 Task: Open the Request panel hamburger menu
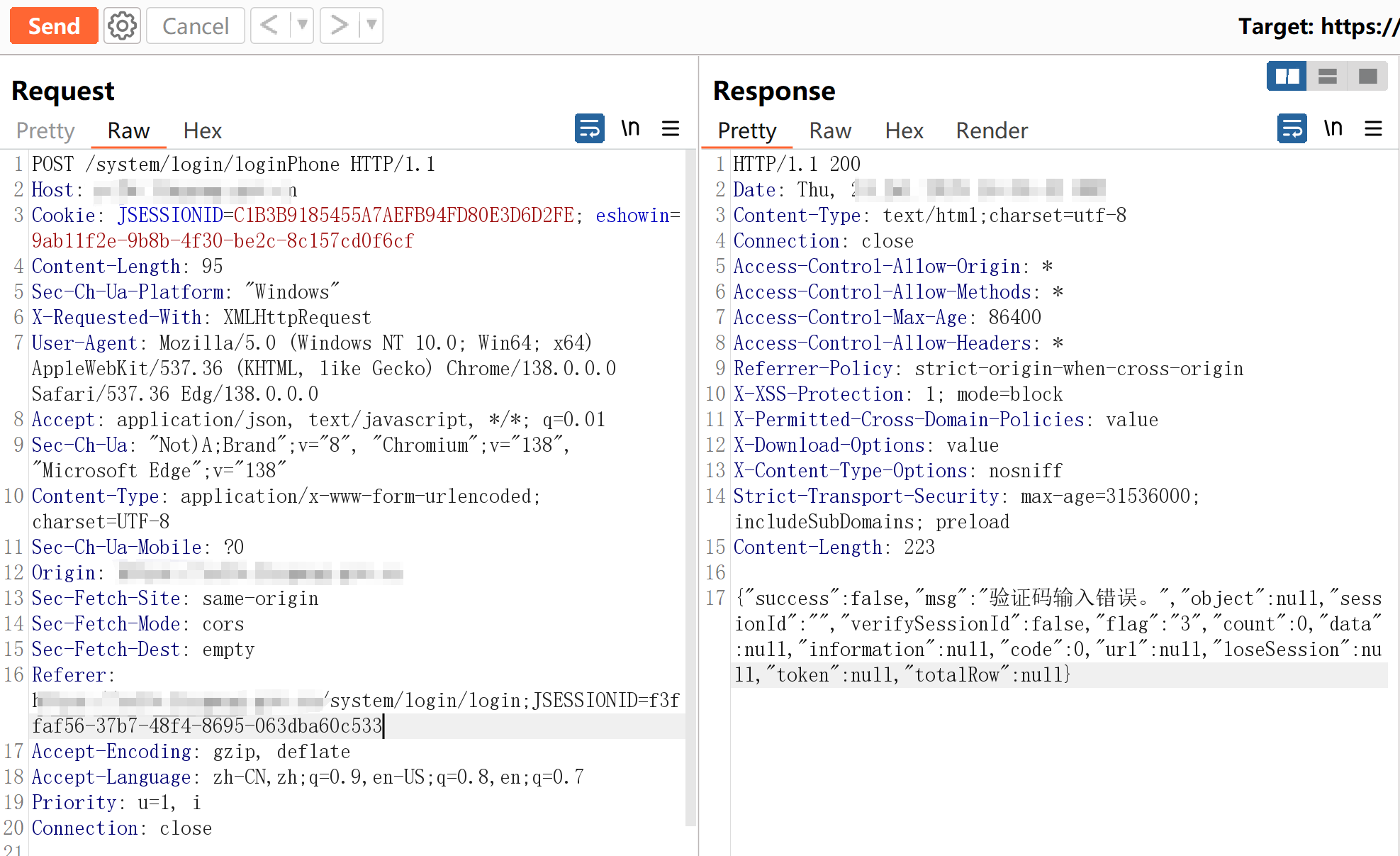coord(671,128)
